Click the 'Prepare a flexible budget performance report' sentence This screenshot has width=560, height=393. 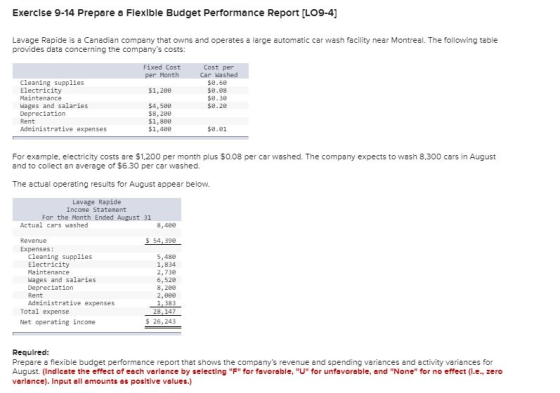click(252, 367)
